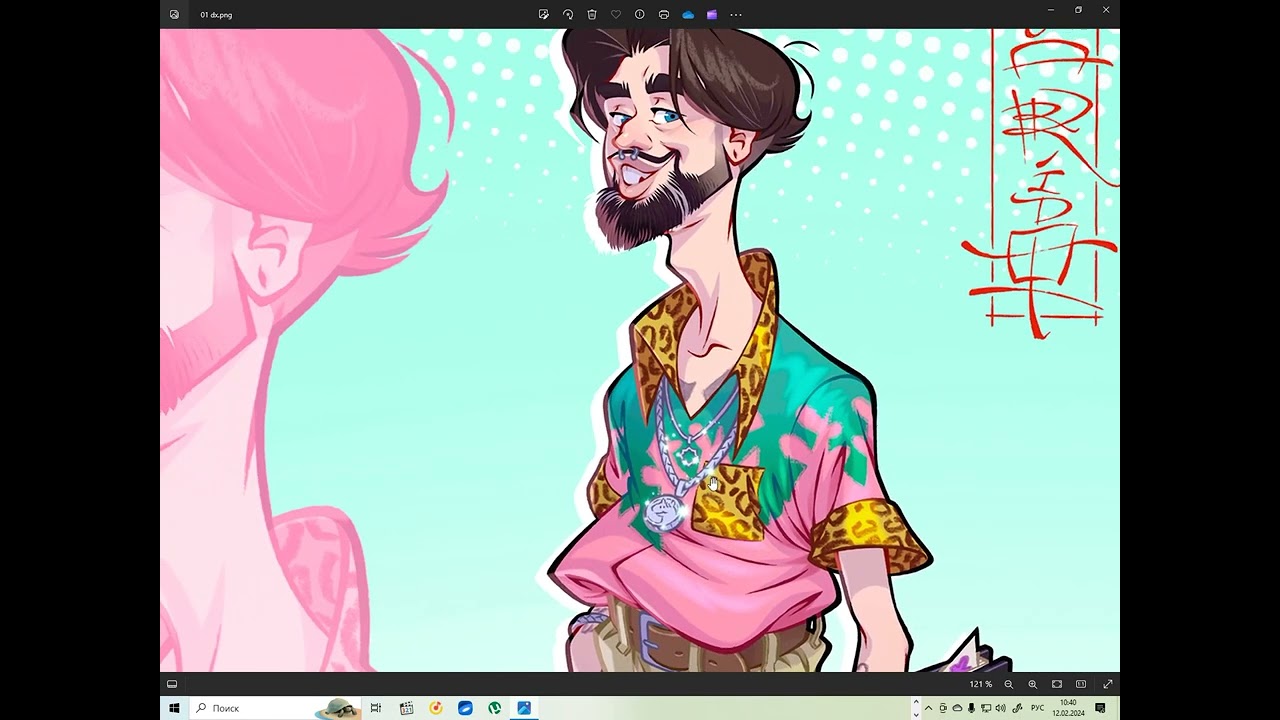Open the notification center icon
The height and width of the screenshot is (720, 1280).
[x=1100, y=708]
